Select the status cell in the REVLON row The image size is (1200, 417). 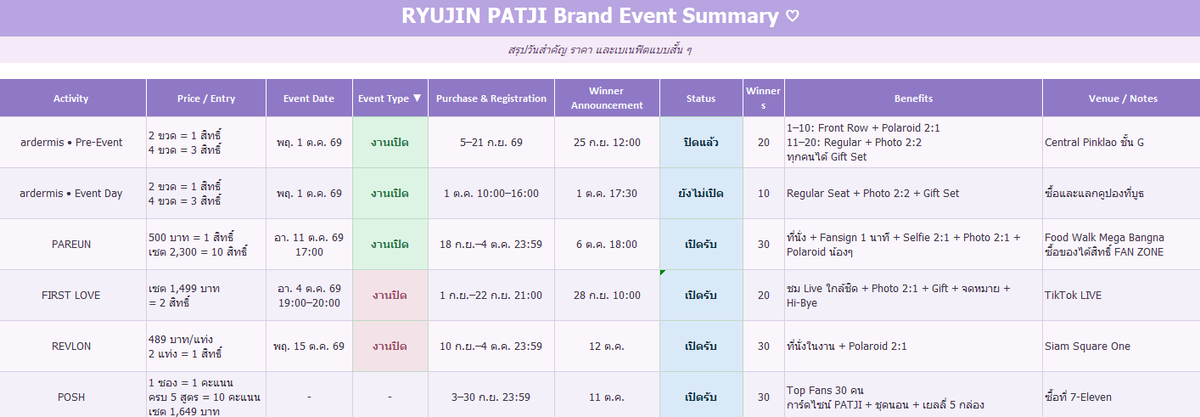(701, 346)
